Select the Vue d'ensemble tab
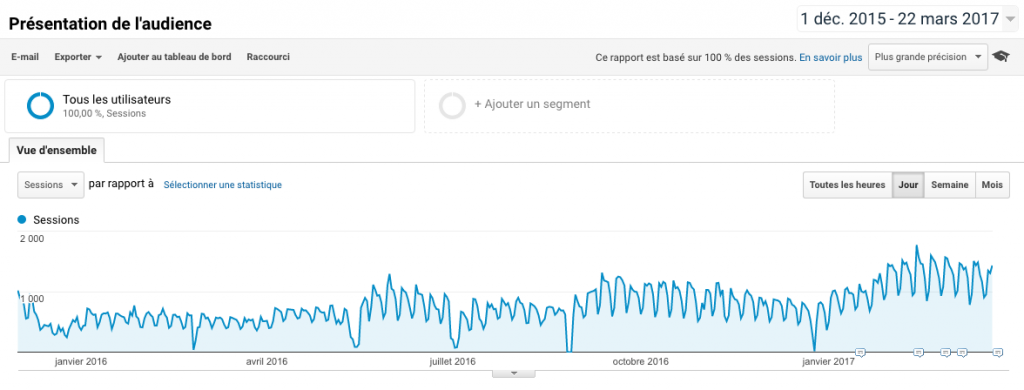Viewport: 1024px width, 390px height. coord(56,150)
